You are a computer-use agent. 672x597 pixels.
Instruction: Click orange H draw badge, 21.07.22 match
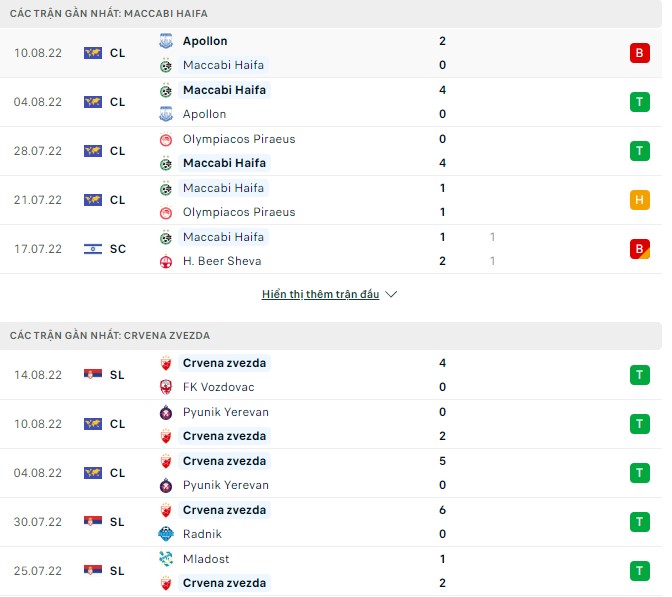(638, 200)
